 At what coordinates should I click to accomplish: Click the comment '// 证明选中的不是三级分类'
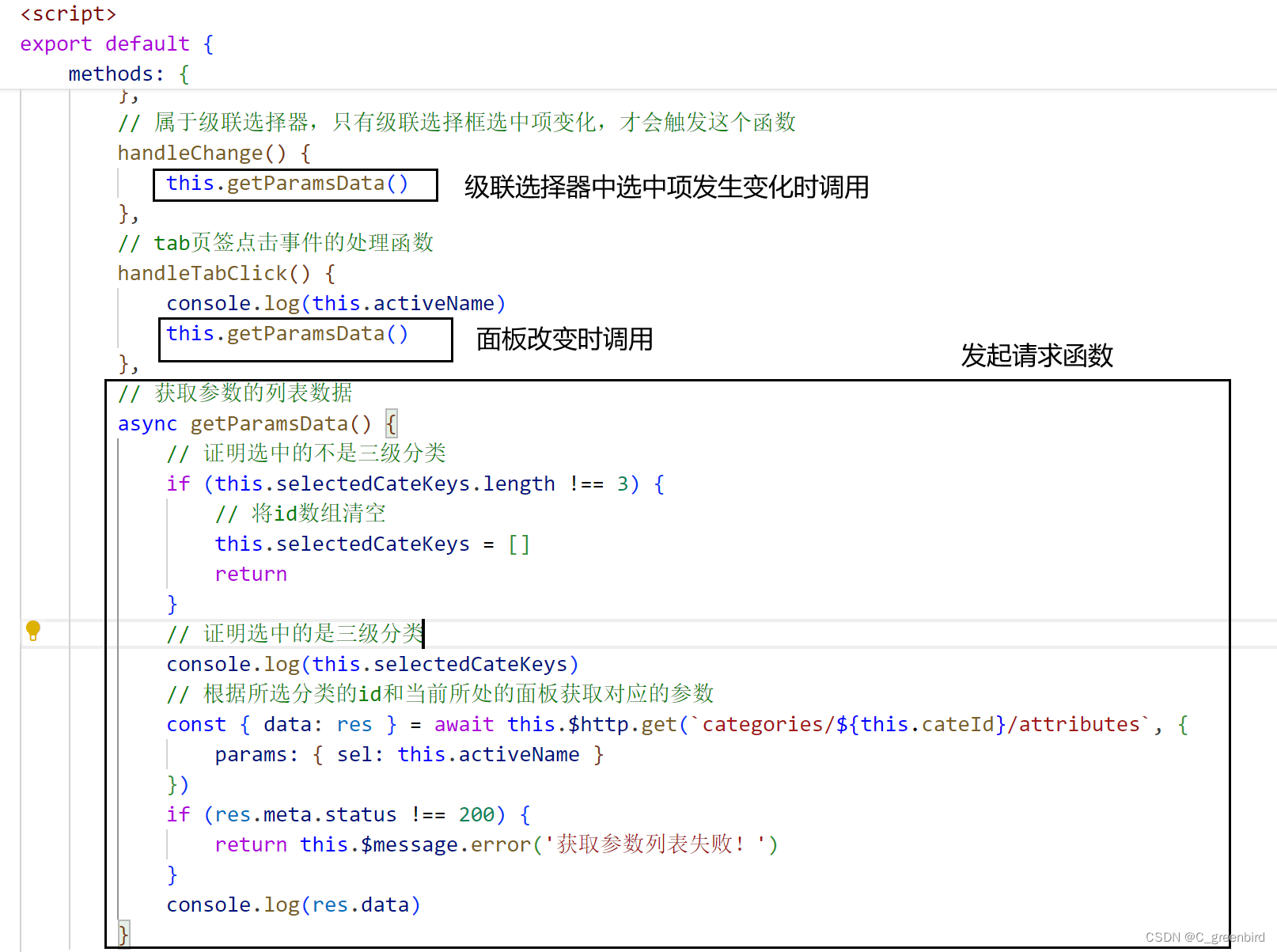(306, 453)
